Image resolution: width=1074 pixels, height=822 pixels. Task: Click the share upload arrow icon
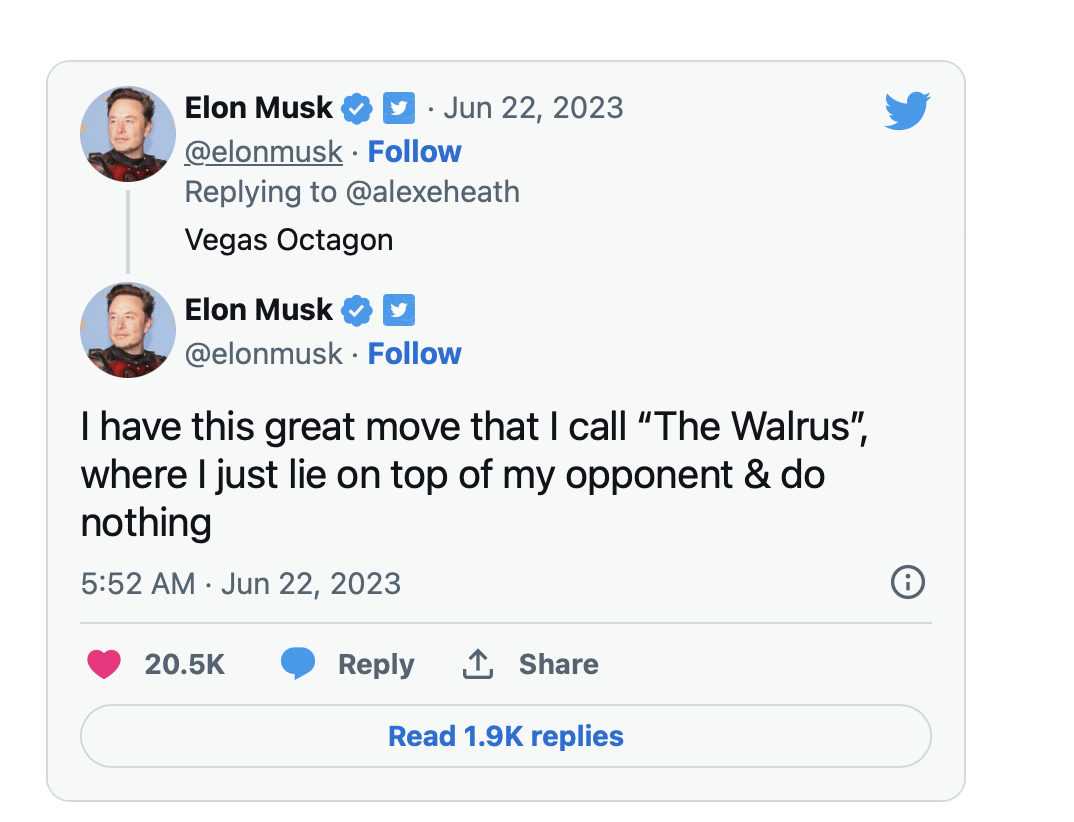(477, 664)
